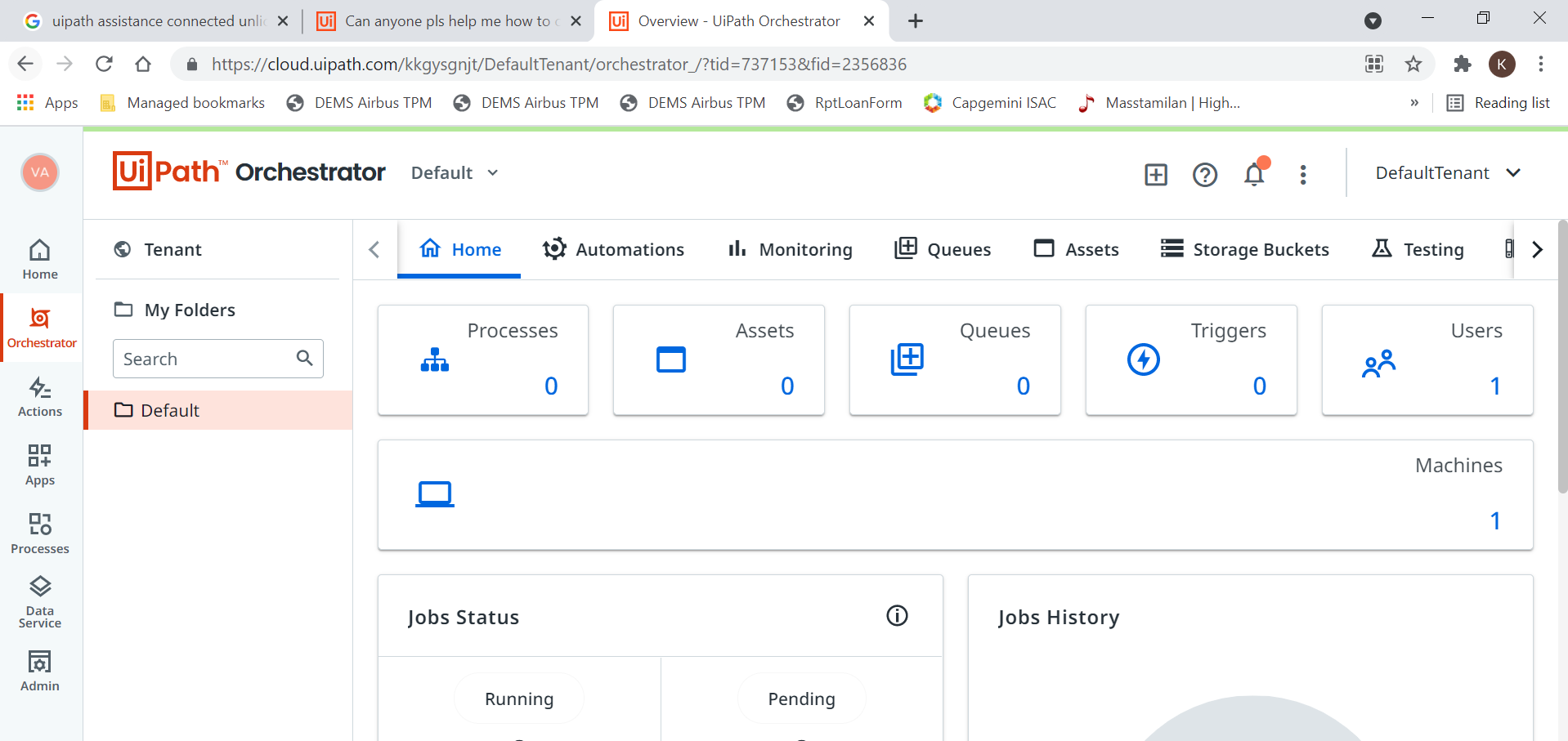Open Actions in the left sidebar
The height and width of the screenshot is (741, 1568).
pos(40,396)
